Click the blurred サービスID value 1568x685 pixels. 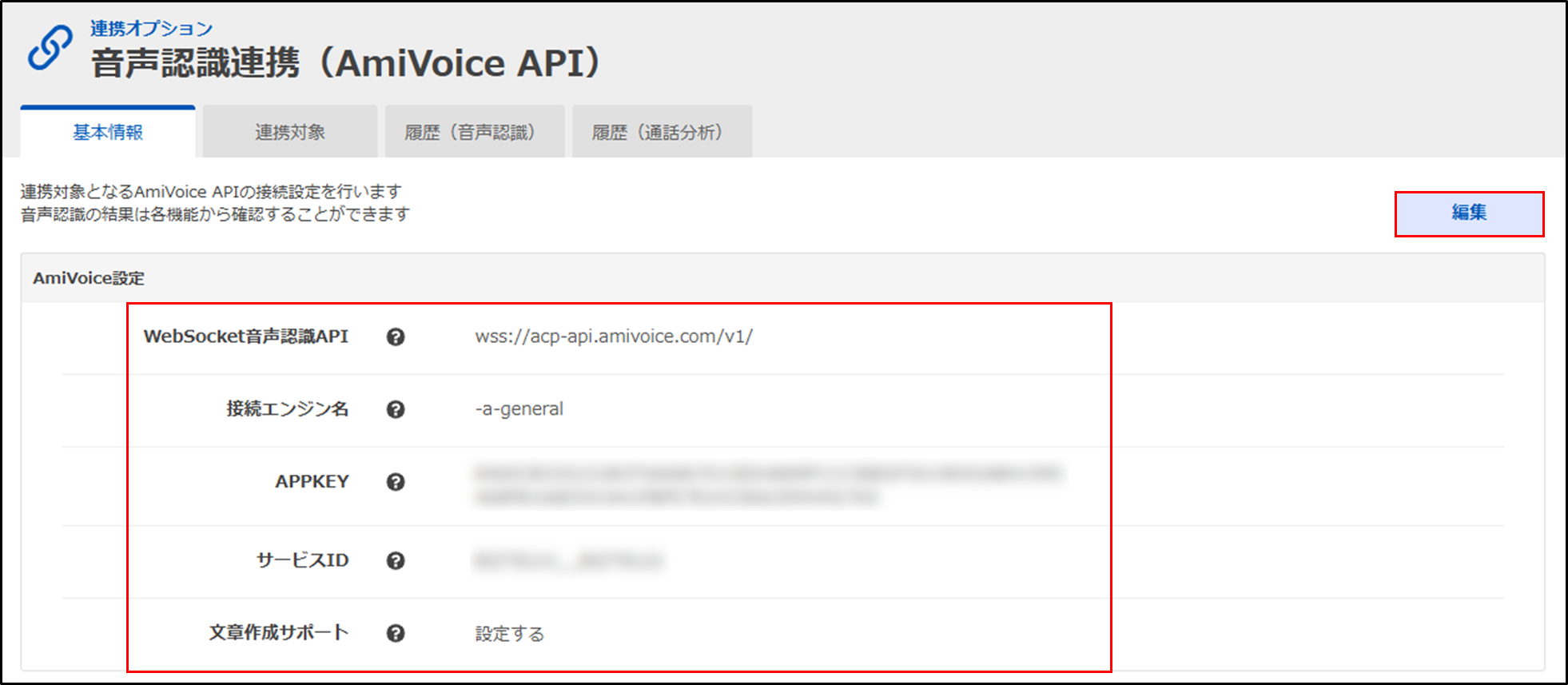pos(569,561)
